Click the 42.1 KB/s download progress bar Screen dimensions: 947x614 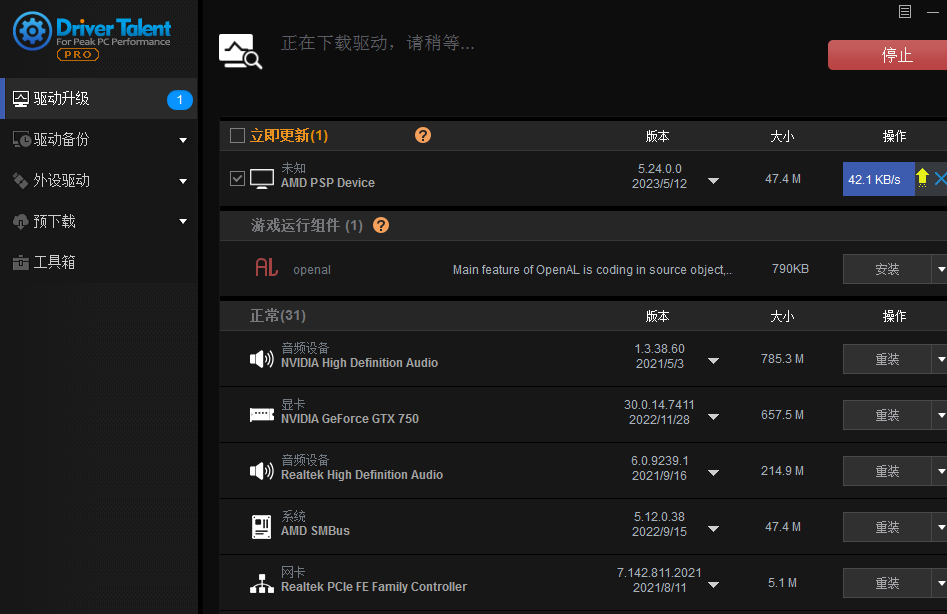pos(878,179)
